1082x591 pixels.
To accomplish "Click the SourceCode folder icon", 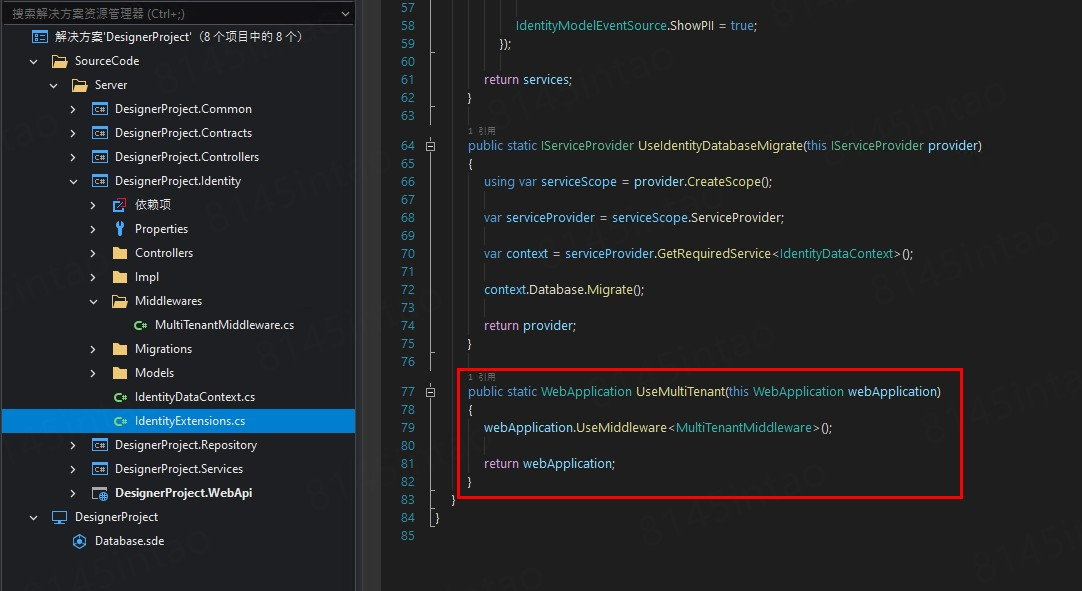I will [60, 61].
